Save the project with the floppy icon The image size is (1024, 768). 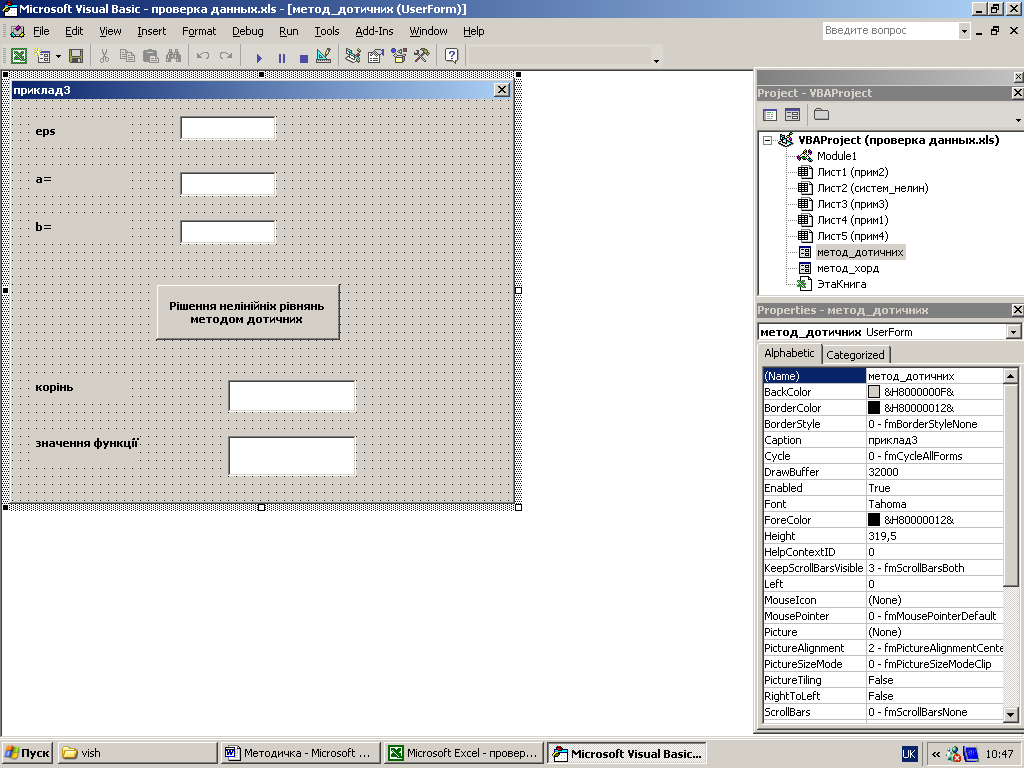76,56
